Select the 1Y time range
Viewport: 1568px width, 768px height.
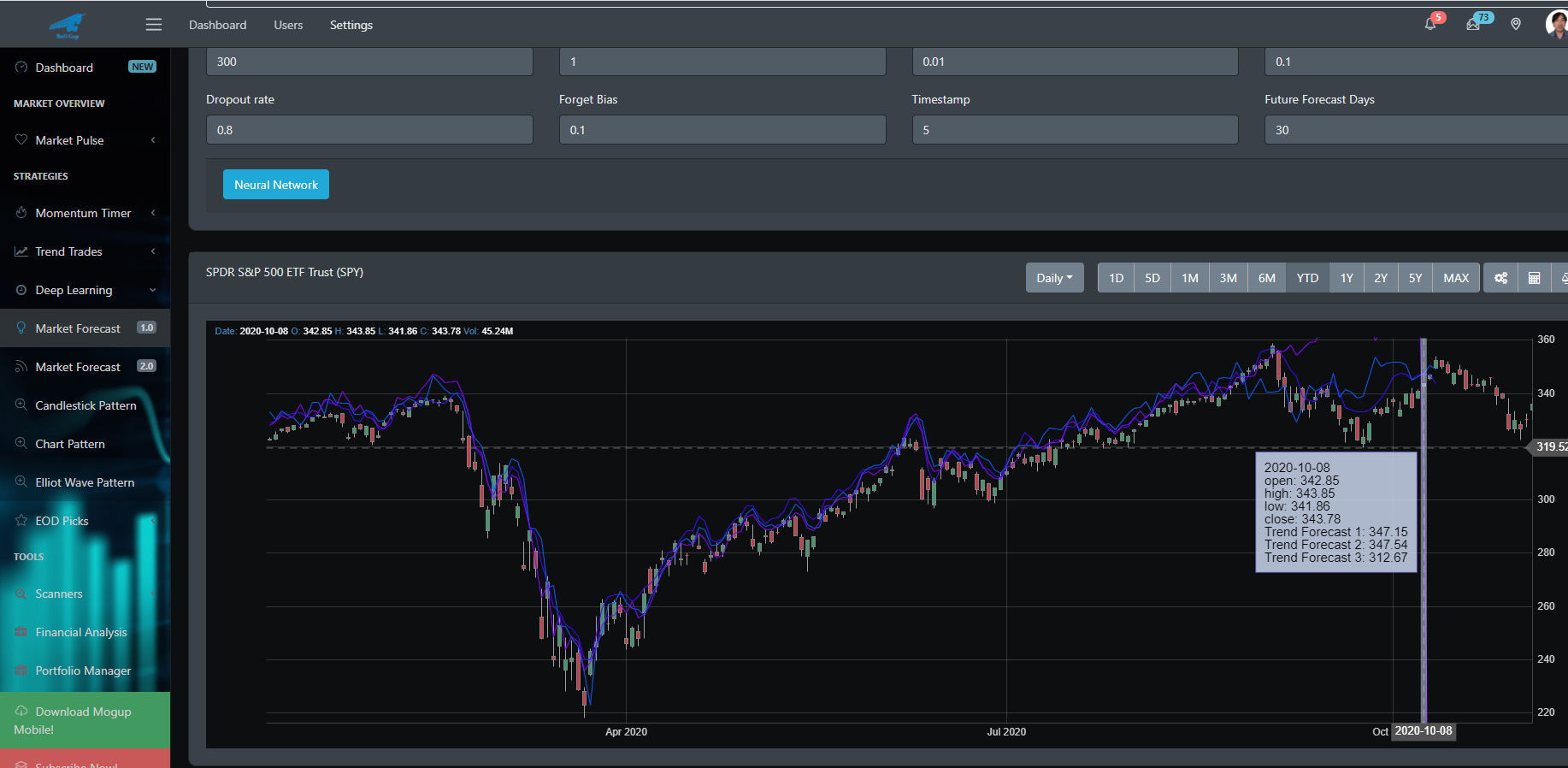pos(1347,278)
